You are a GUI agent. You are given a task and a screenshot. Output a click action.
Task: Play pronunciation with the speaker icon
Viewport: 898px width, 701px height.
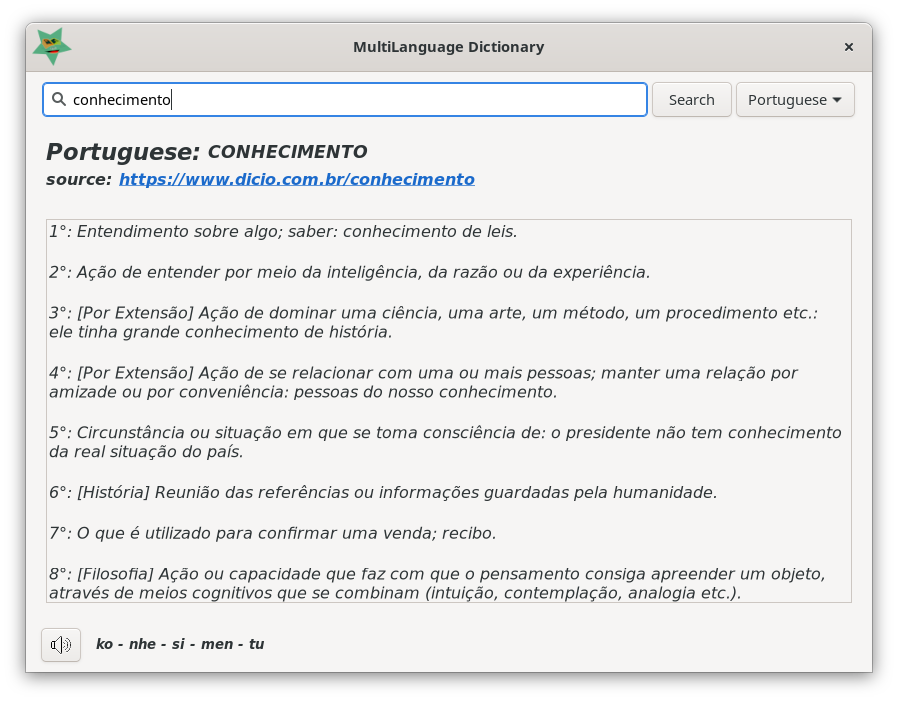click(x=61, y=645)
